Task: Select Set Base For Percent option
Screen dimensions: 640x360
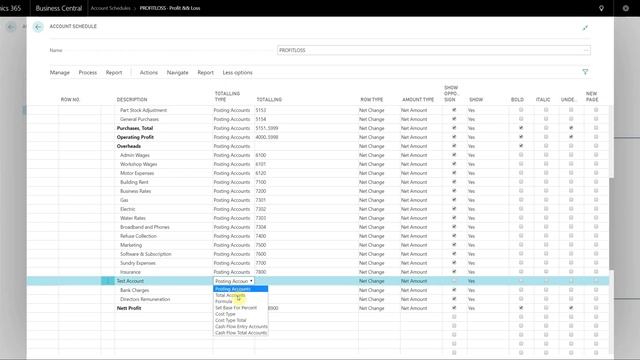Action: click(241, 308)
